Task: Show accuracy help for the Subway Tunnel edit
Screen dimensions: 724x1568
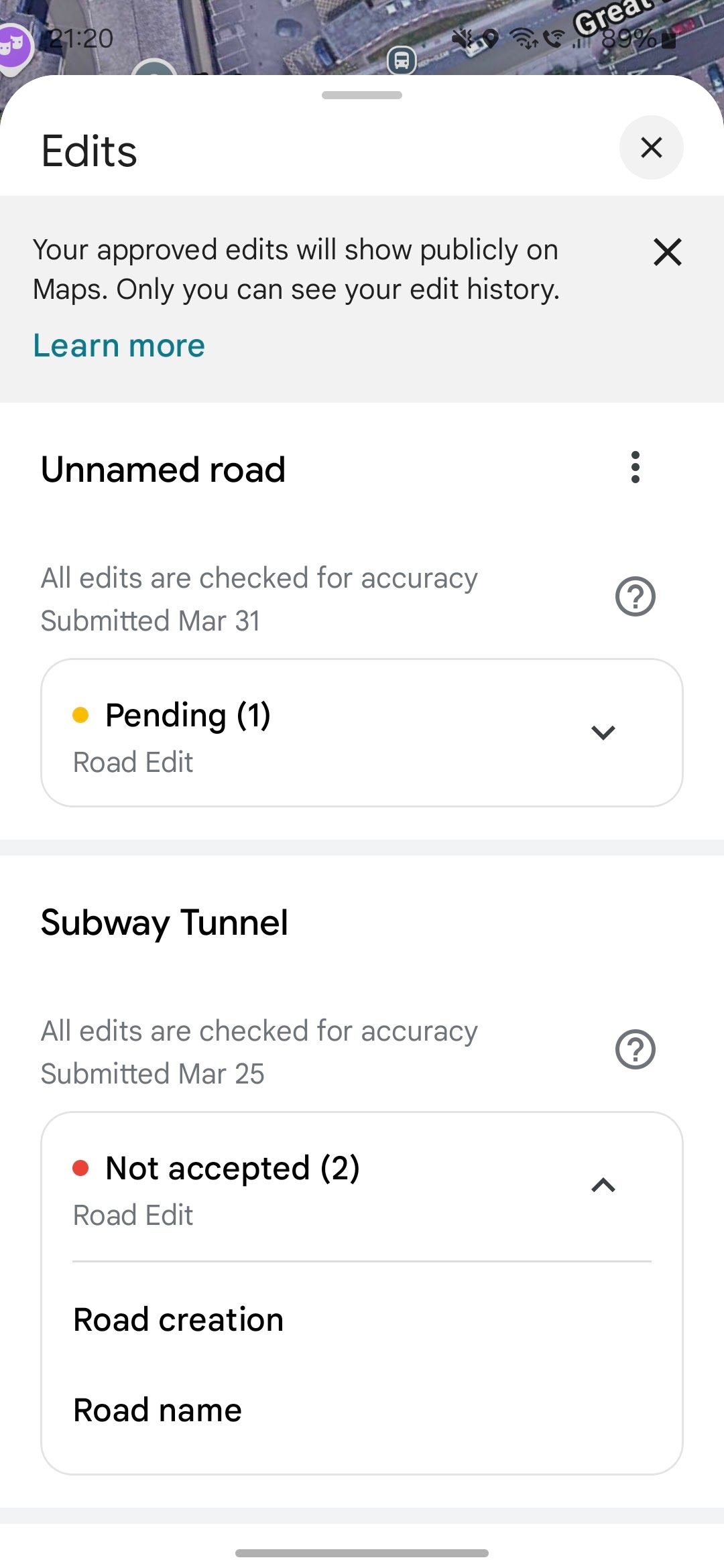Action: click(x=635, y=1049)
